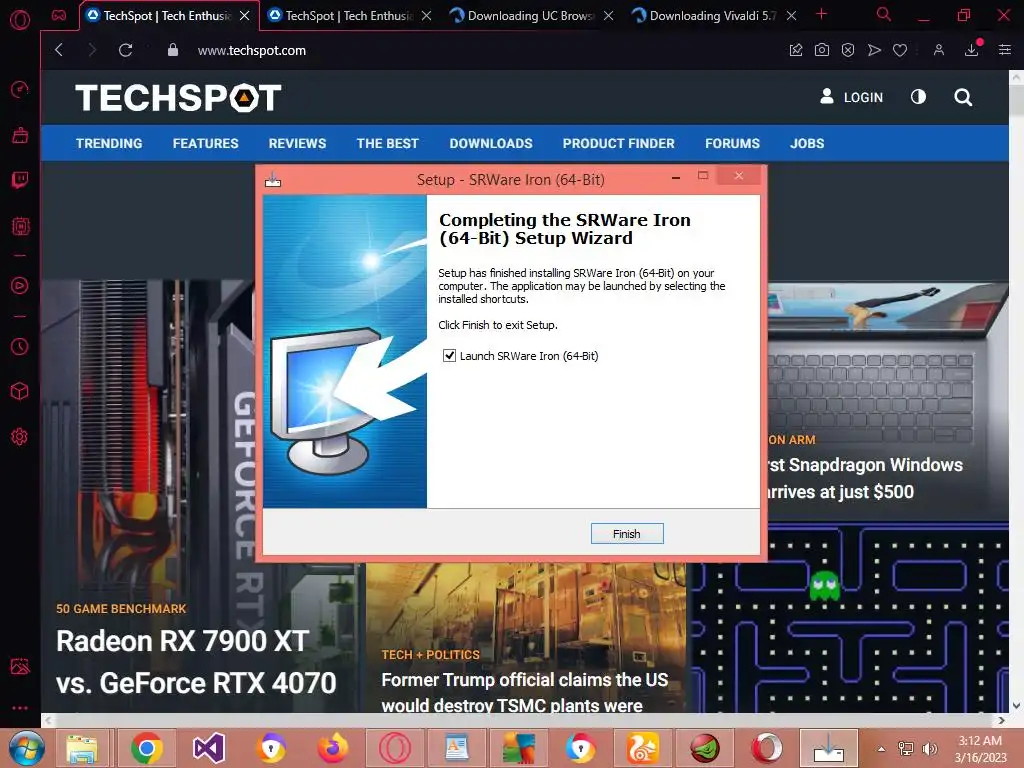Open the edit/pencil icon in address bar
The image size is (1024, 768).
(795, 50)
